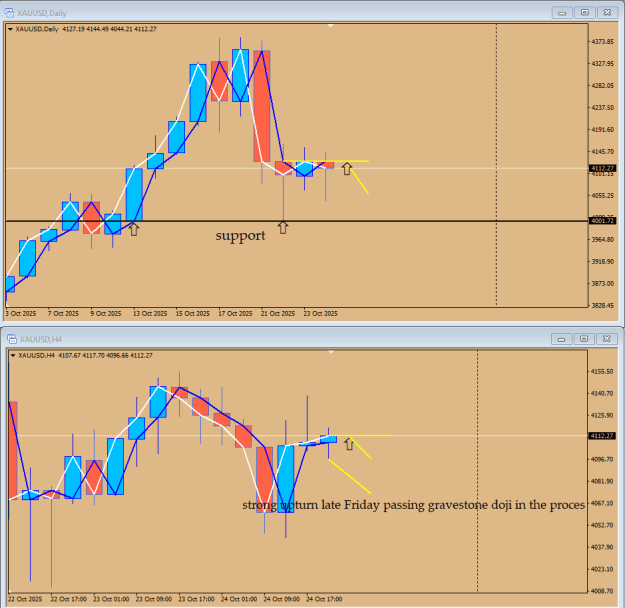Click the '24 Oct 17:00' label on H4 axis

[324, 599]
